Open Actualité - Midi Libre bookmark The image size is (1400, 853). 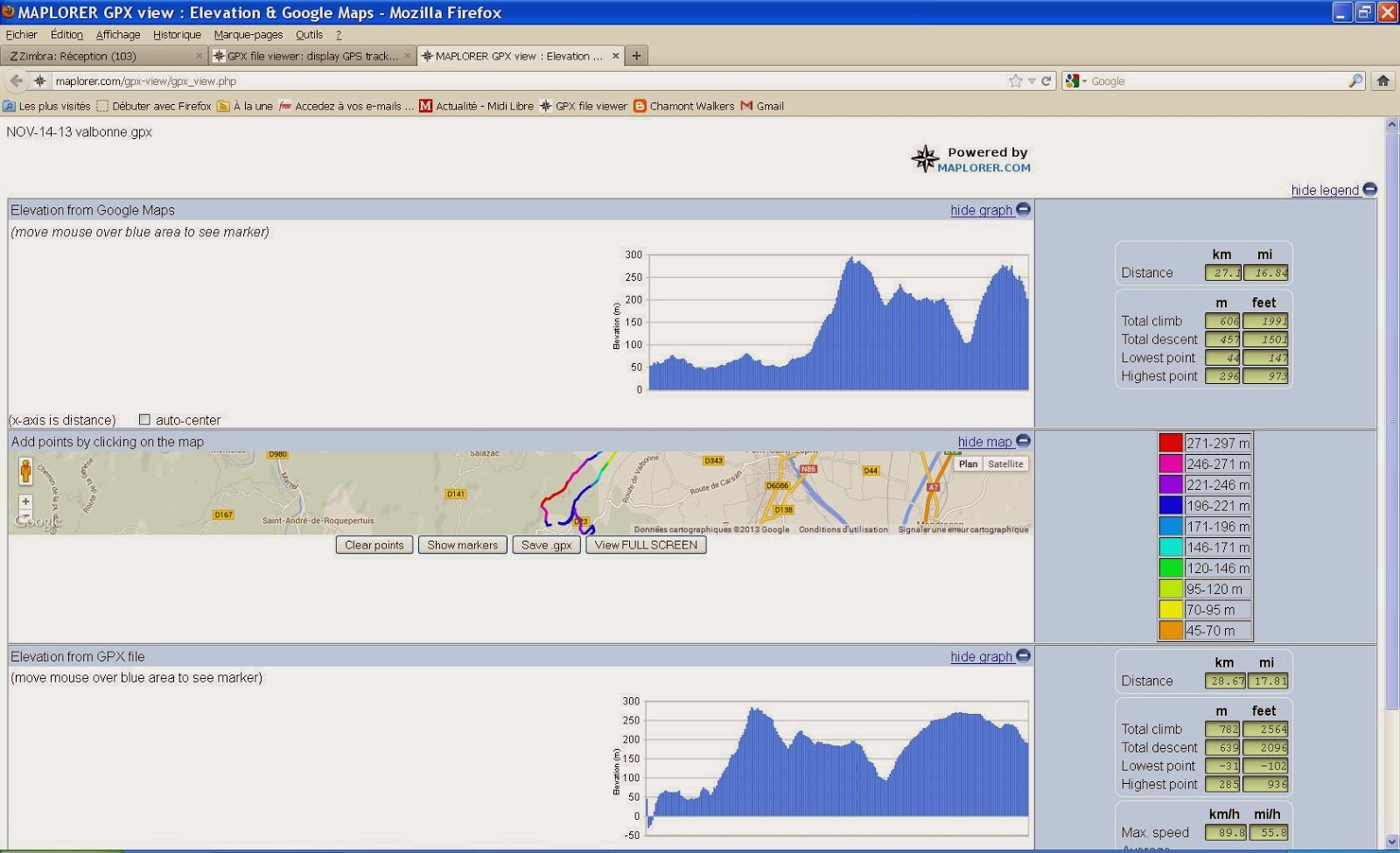point(477,106)
